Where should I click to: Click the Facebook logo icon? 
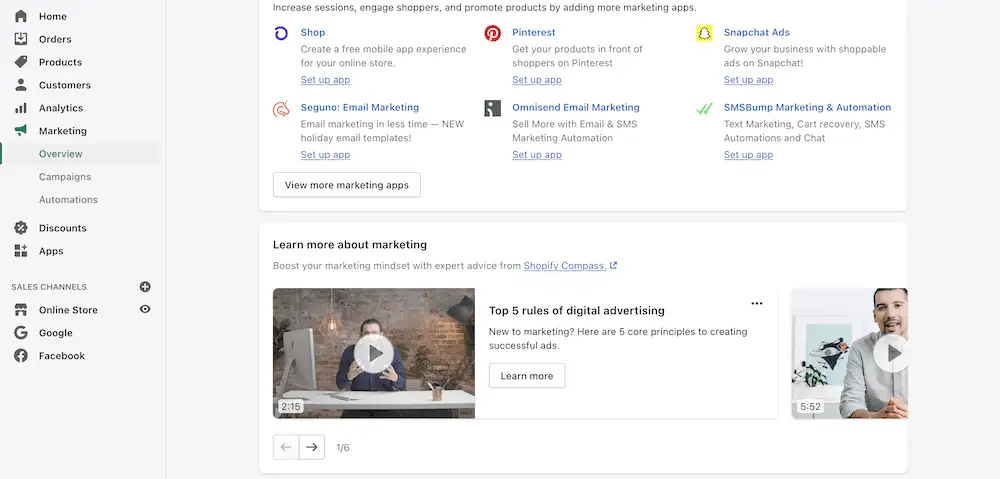21,356
